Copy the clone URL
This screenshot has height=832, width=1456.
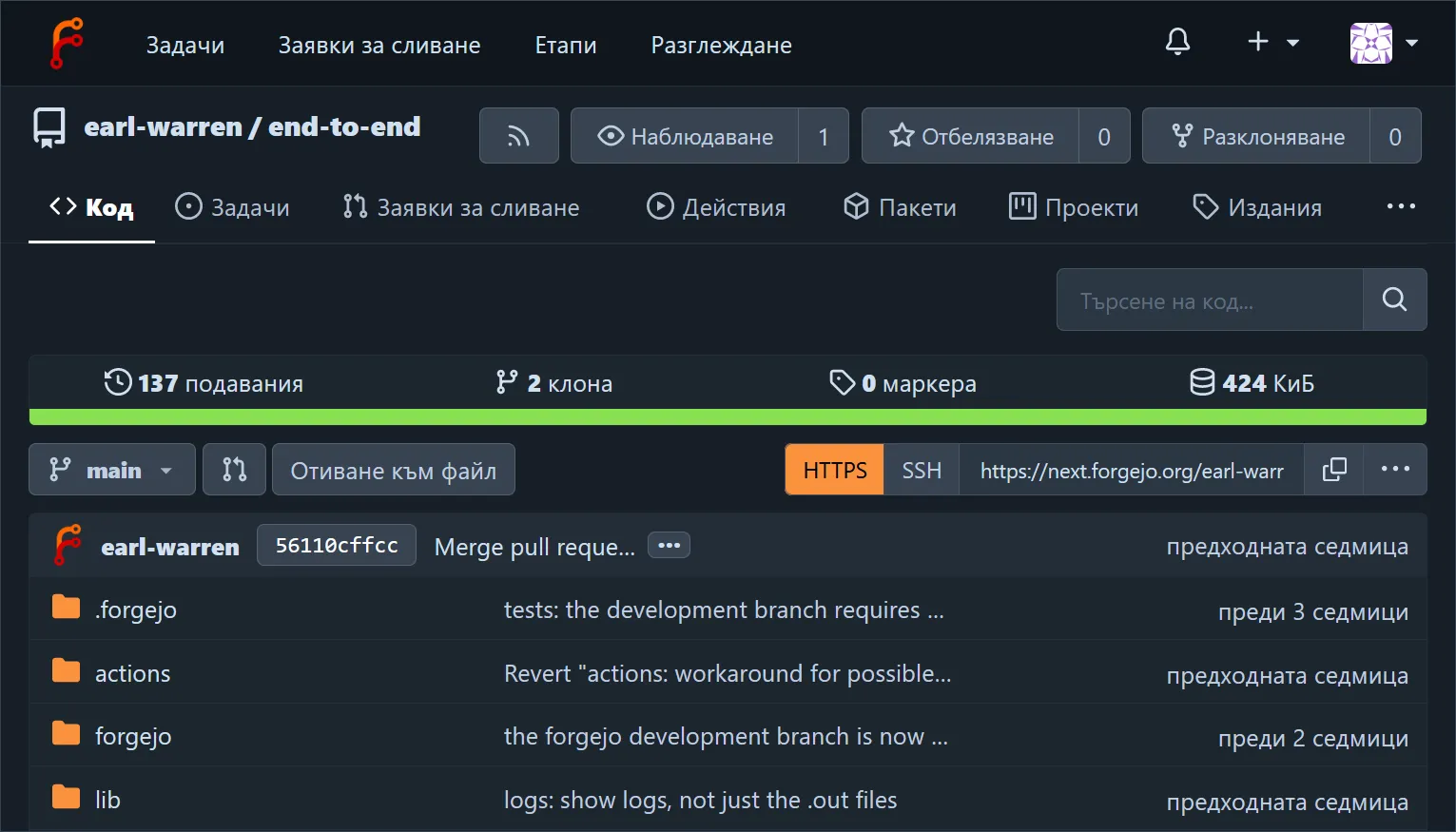(x=1333, y=469)
